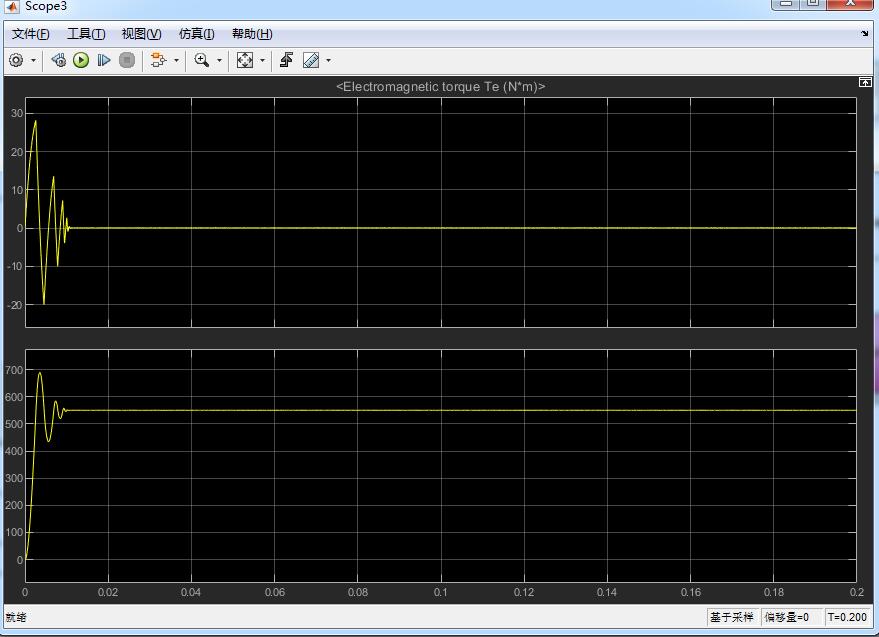
Task: Click the dock scope arrow at menu bar end
Action: click(x=864, y=34)
